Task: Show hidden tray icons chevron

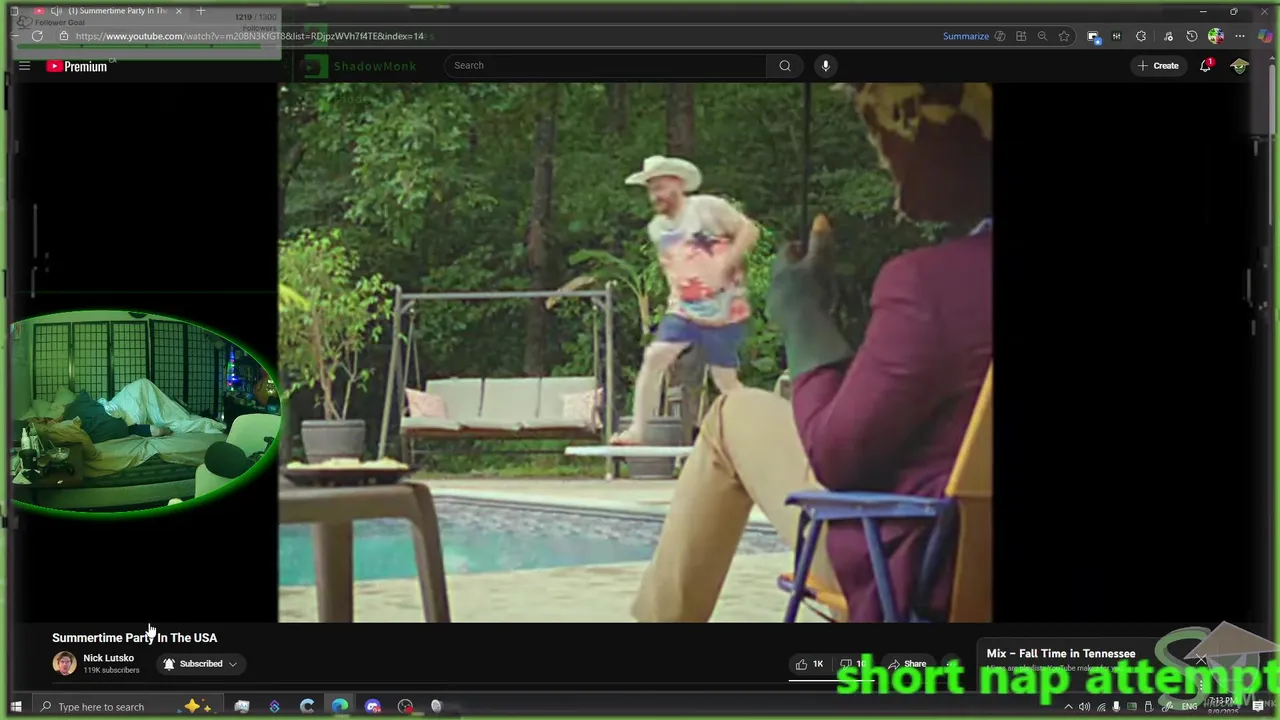Action: click(x=1068, y=707)
